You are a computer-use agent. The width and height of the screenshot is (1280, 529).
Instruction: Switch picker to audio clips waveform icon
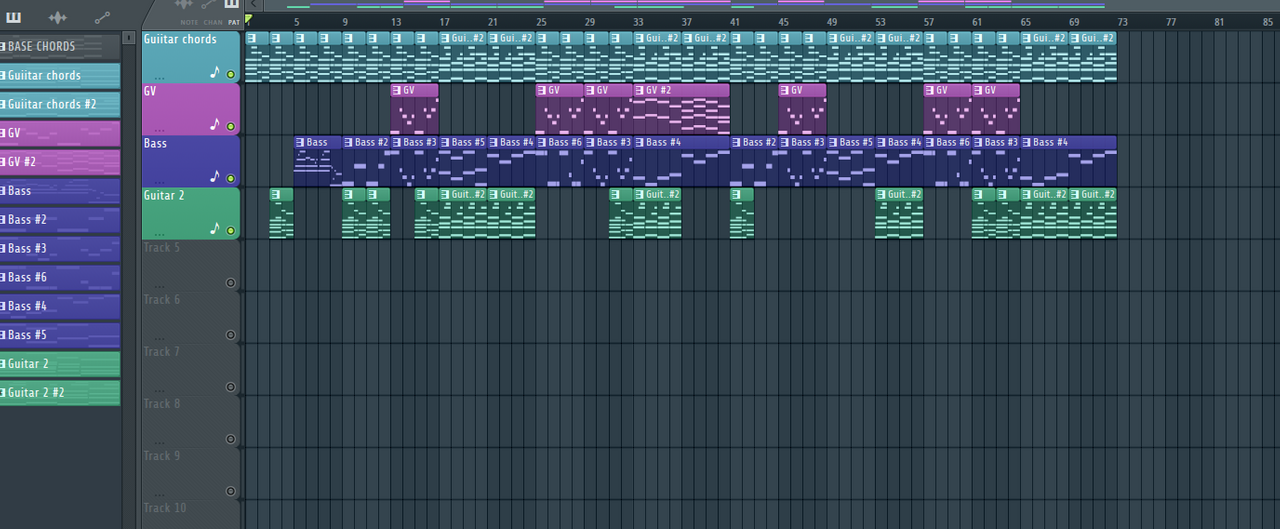point(58,17)
